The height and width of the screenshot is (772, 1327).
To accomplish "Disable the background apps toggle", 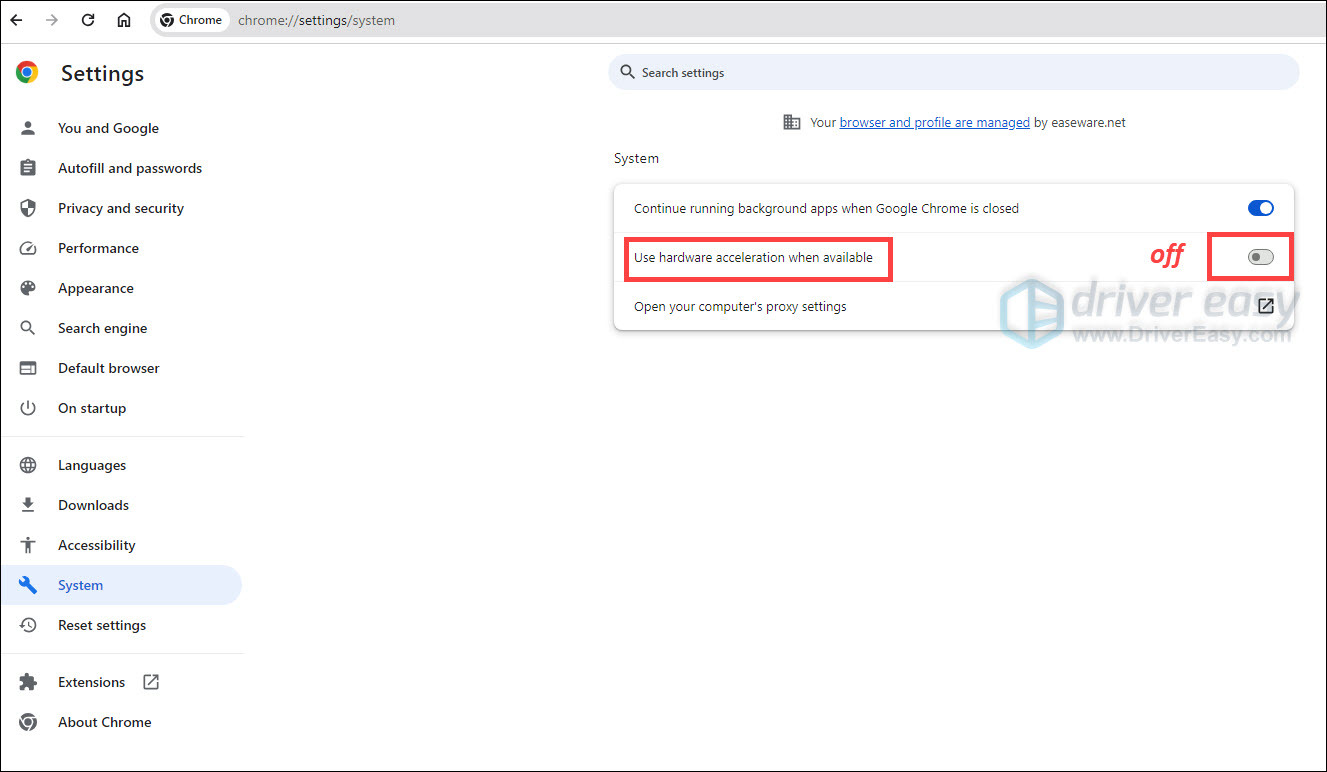I will [x=1260, y=208].
